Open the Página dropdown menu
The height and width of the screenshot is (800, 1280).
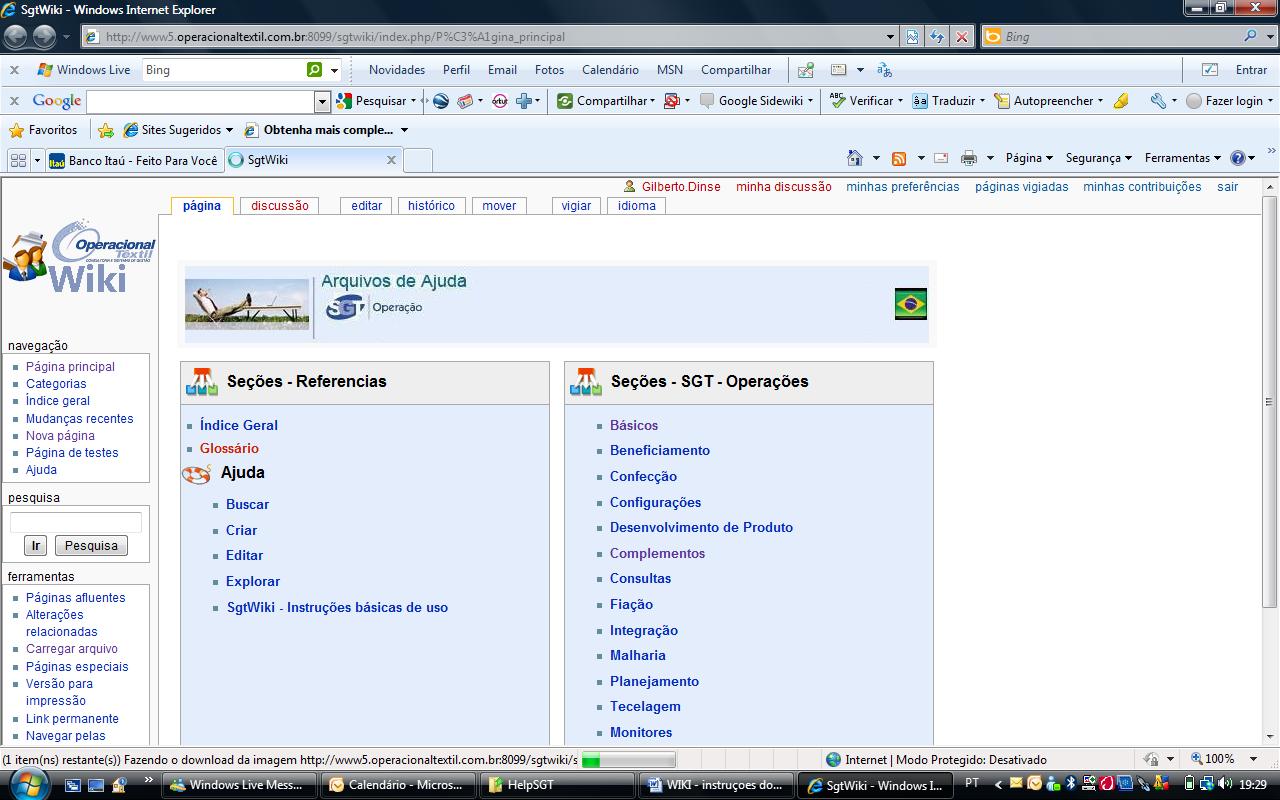[x=1029, y=158]
